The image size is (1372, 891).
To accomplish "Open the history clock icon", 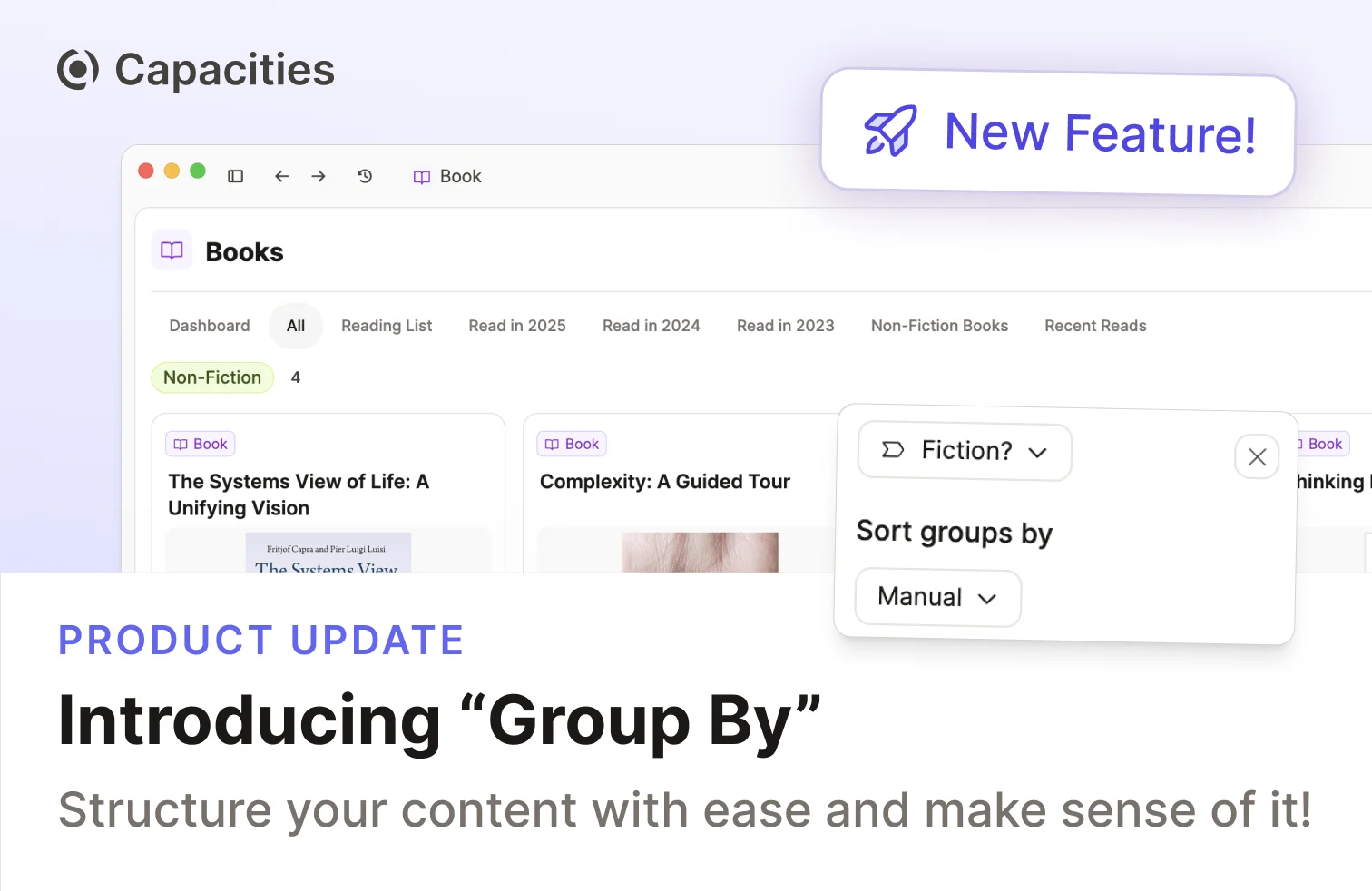I will [365, 176].
